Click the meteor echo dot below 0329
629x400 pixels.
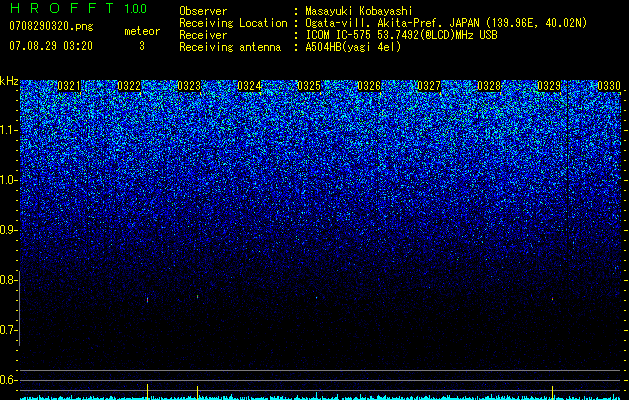552,299
